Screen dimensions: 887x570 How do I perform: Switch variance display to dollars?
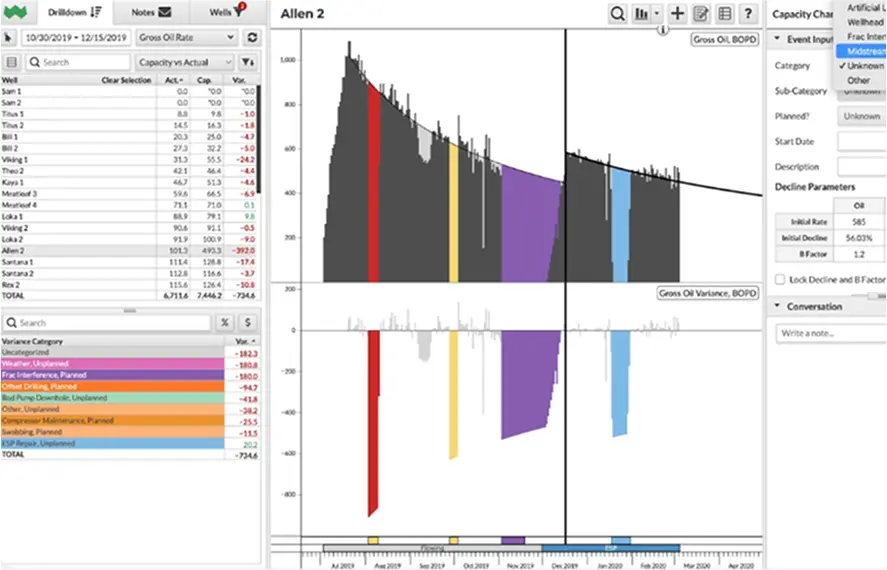247,323
